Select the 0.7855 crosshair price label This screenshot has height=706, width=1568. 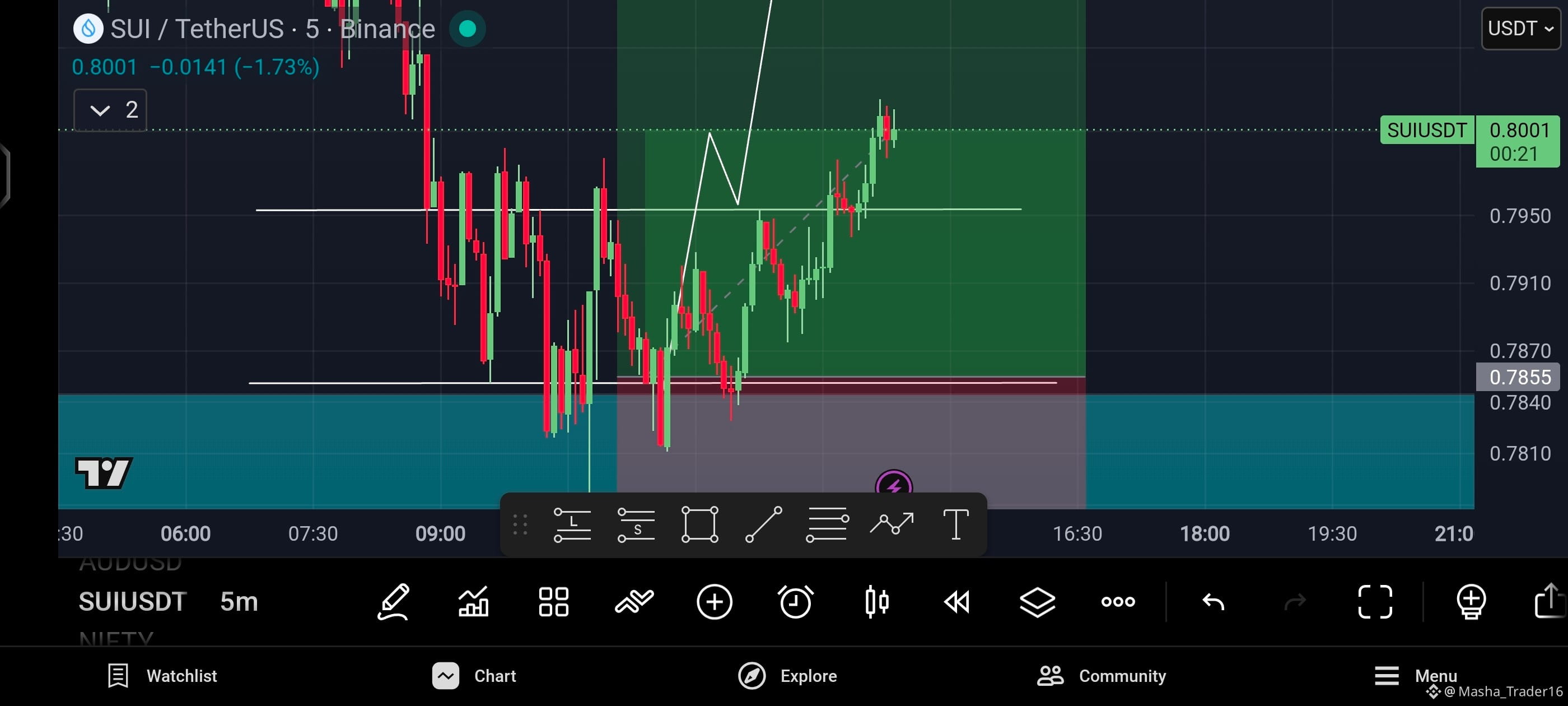(1519, 377)
